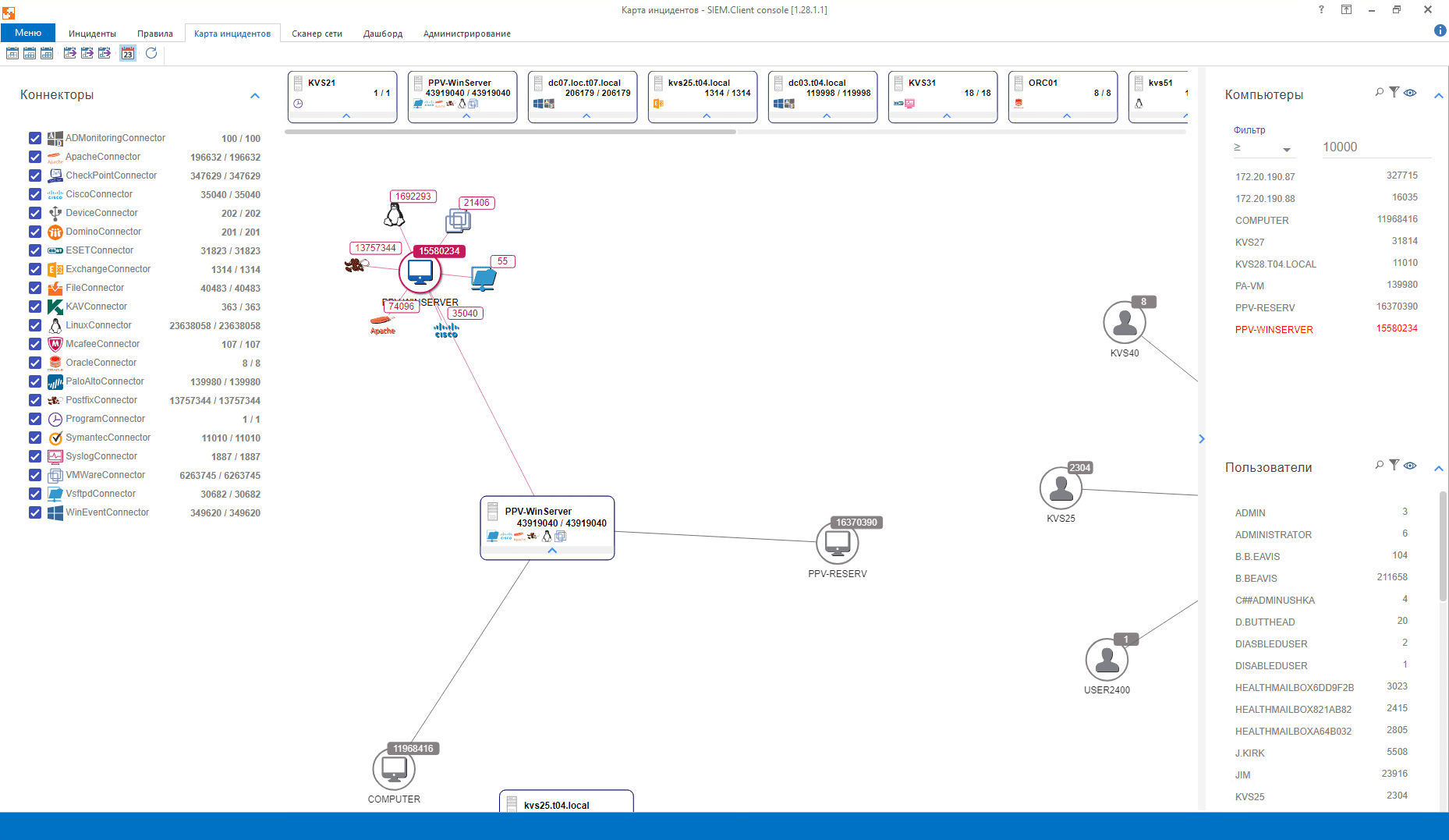The height and width of the screenshot is (840, 1449).
Task: Click the filter funnel in Компьютеры panel
Action: pos(1394,92)
